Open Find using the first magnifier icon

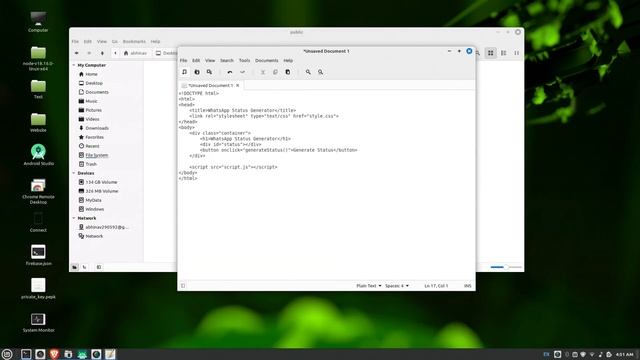tap(308, 72)
